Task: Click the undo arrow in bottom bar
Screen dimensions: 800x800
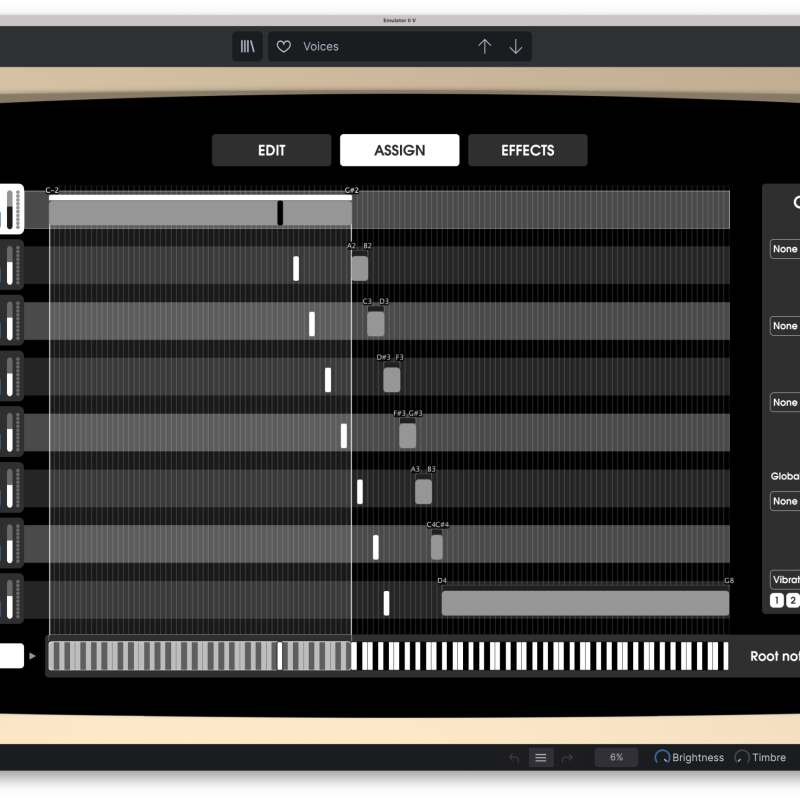Action: pos(514,758)
